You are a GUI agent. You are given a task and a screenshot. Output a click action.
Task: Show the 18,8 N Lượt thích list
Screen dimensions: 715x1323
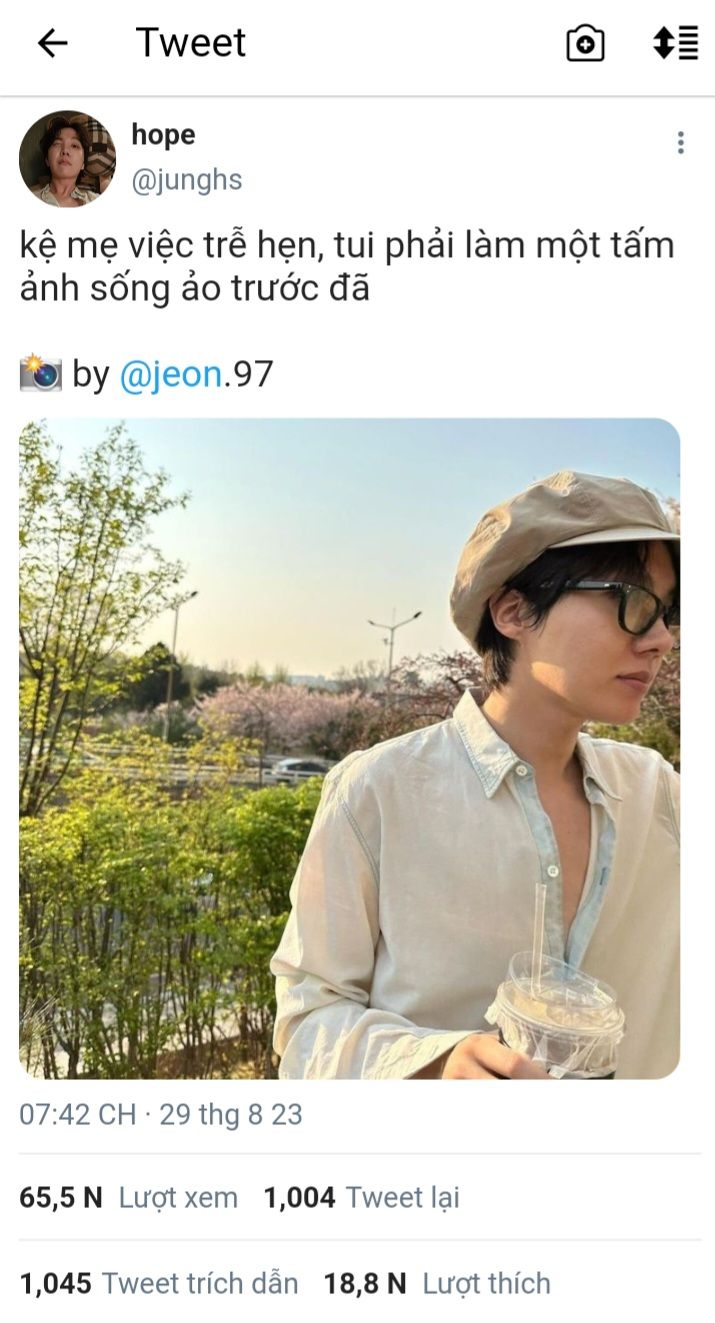coord(437,1283)
